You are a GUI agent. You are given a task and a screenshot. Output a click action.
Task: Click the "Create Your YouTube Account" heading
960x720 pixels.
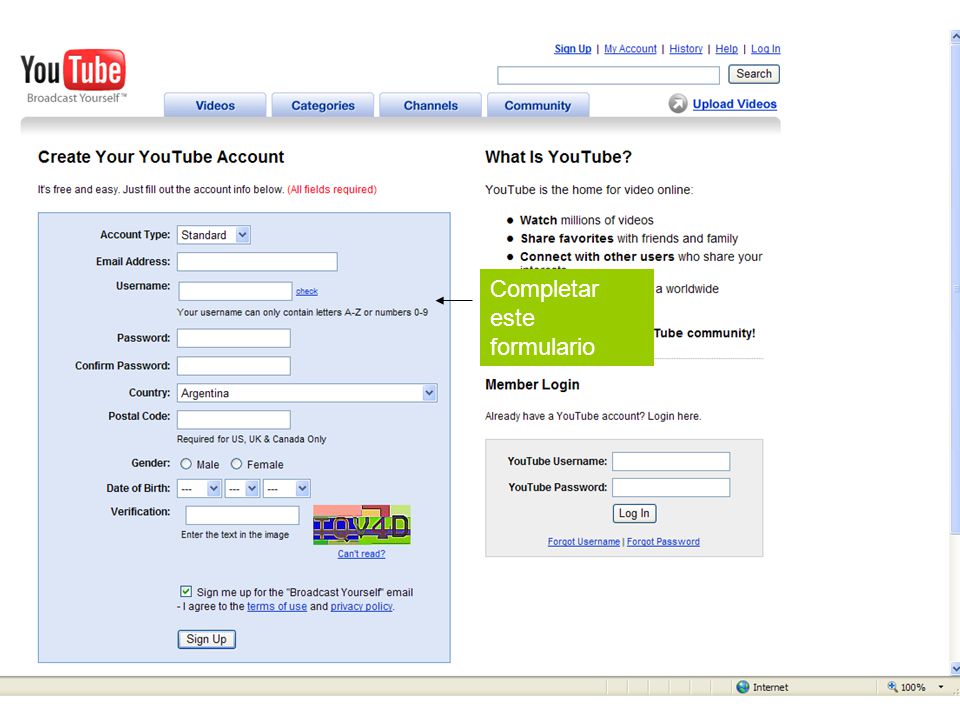click(x=161, y=157)
